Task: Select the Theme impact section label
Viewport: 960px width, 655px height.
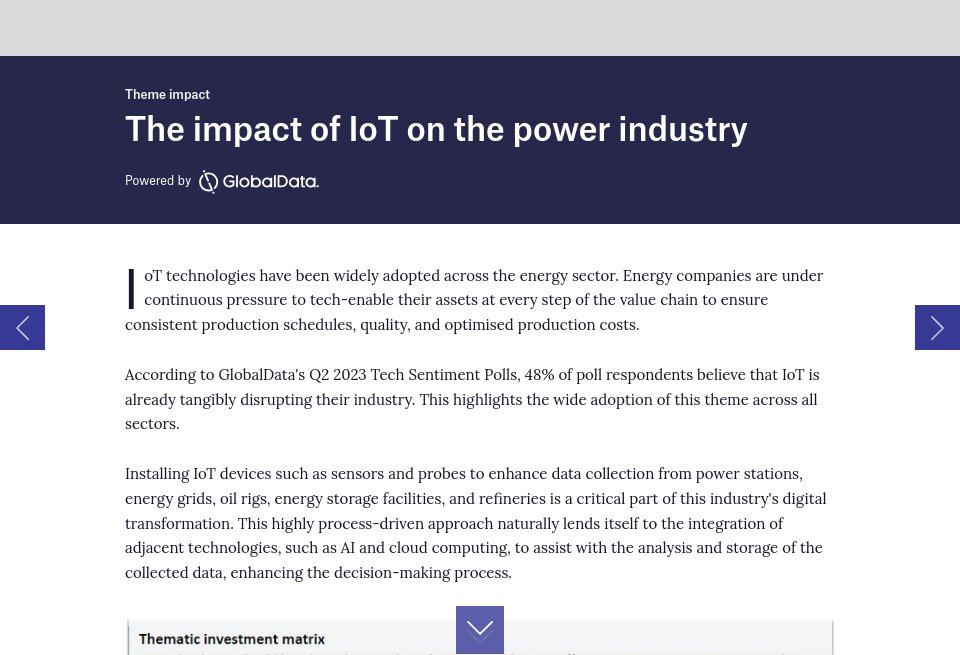Action: (x=167, y=94)
